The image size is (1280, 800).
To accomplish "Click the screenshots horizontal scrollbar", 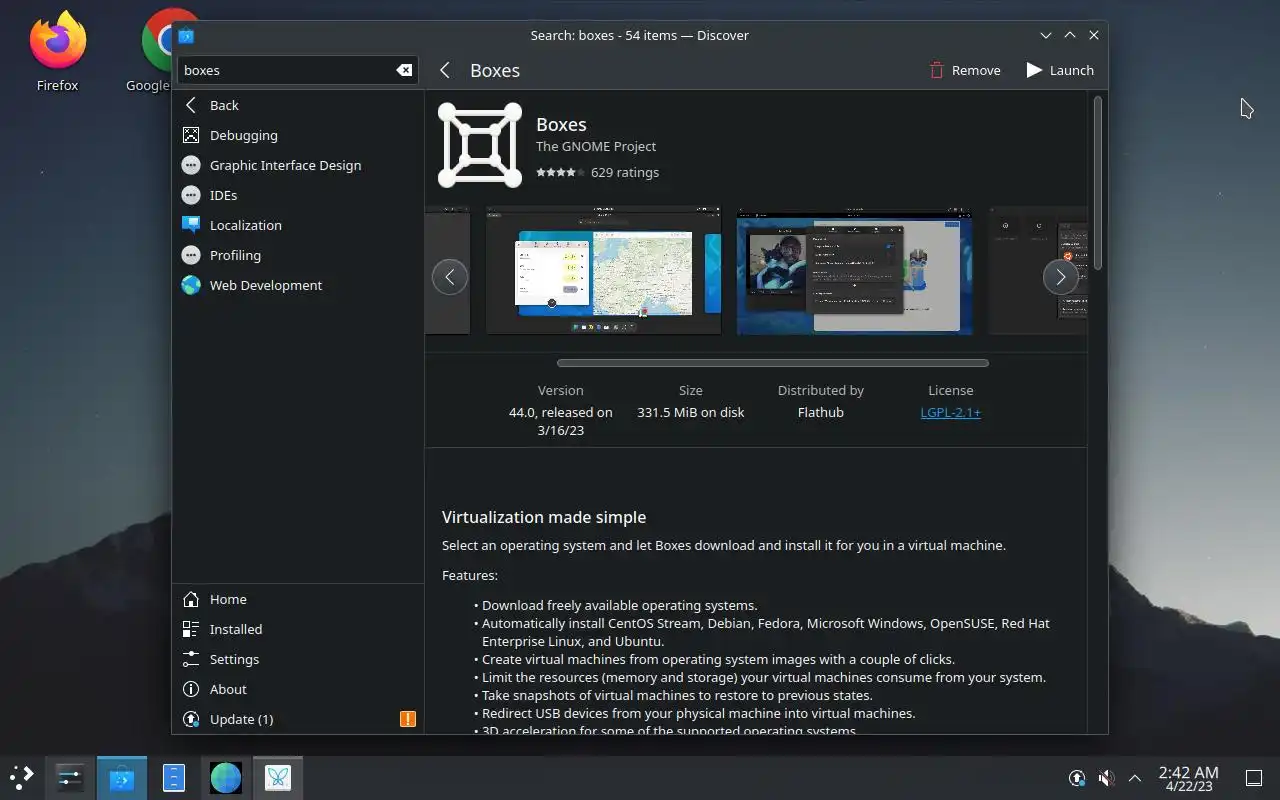I will point(773,363).
